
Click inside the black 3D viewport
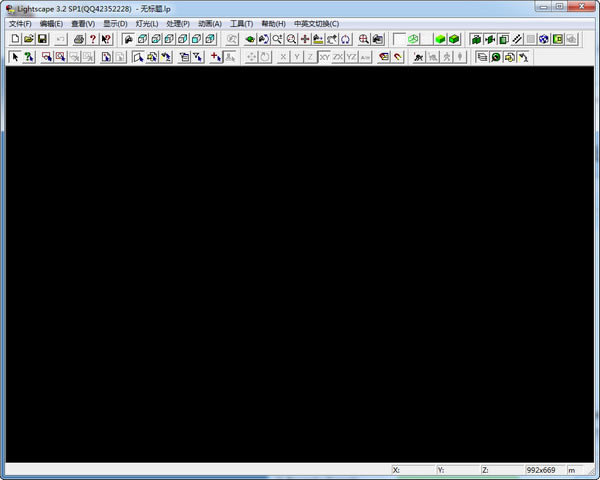300,260
